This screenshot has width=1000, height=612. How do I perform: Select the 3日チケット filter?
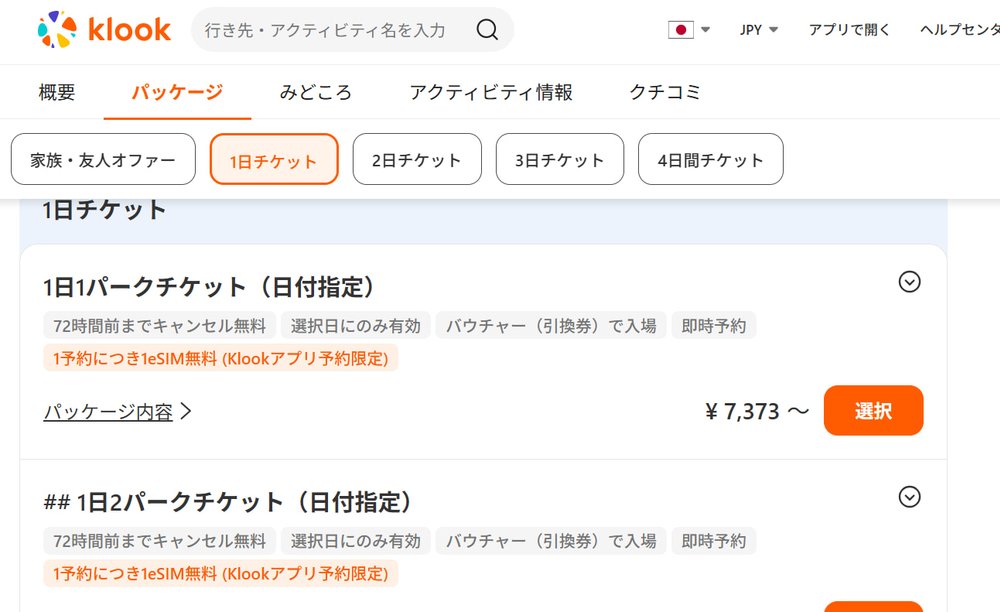pos(560,158)
